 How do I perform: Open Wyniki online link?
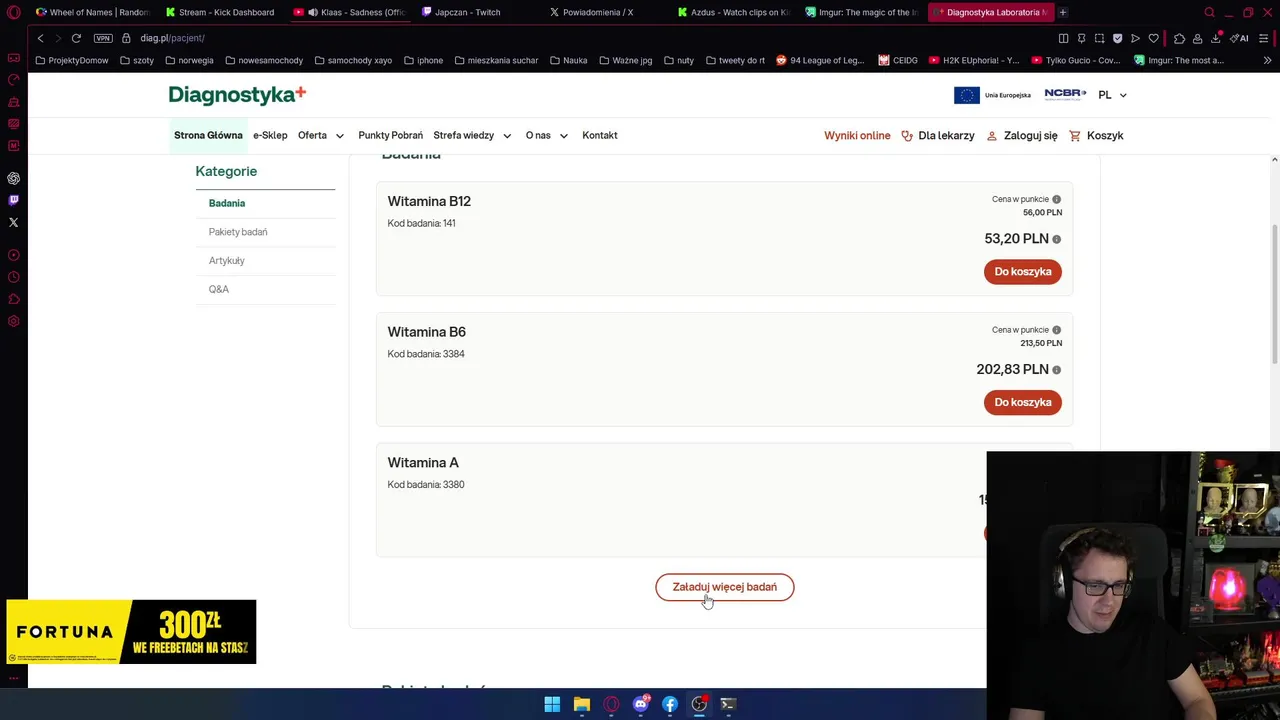point(857,135)
